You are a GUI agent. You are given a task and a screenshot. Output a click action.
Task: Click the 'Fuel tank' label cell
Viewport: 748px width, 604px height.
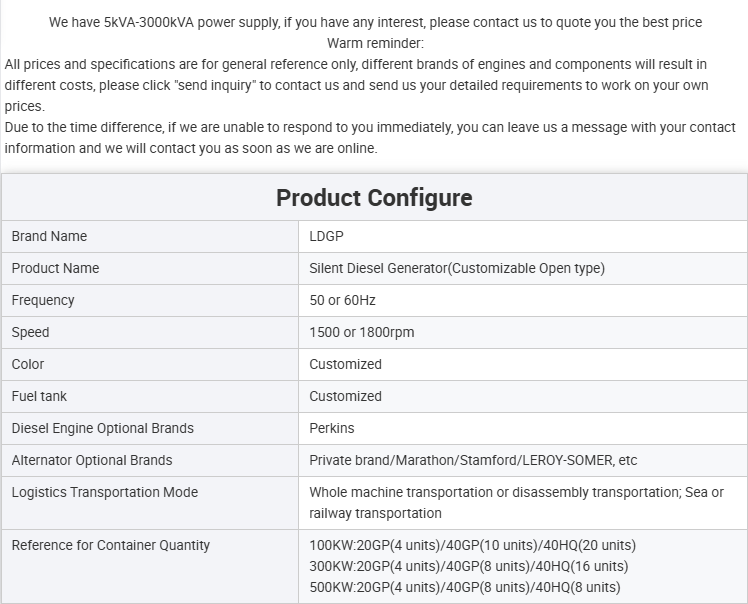pyautogui.click(x=150, y=396)
